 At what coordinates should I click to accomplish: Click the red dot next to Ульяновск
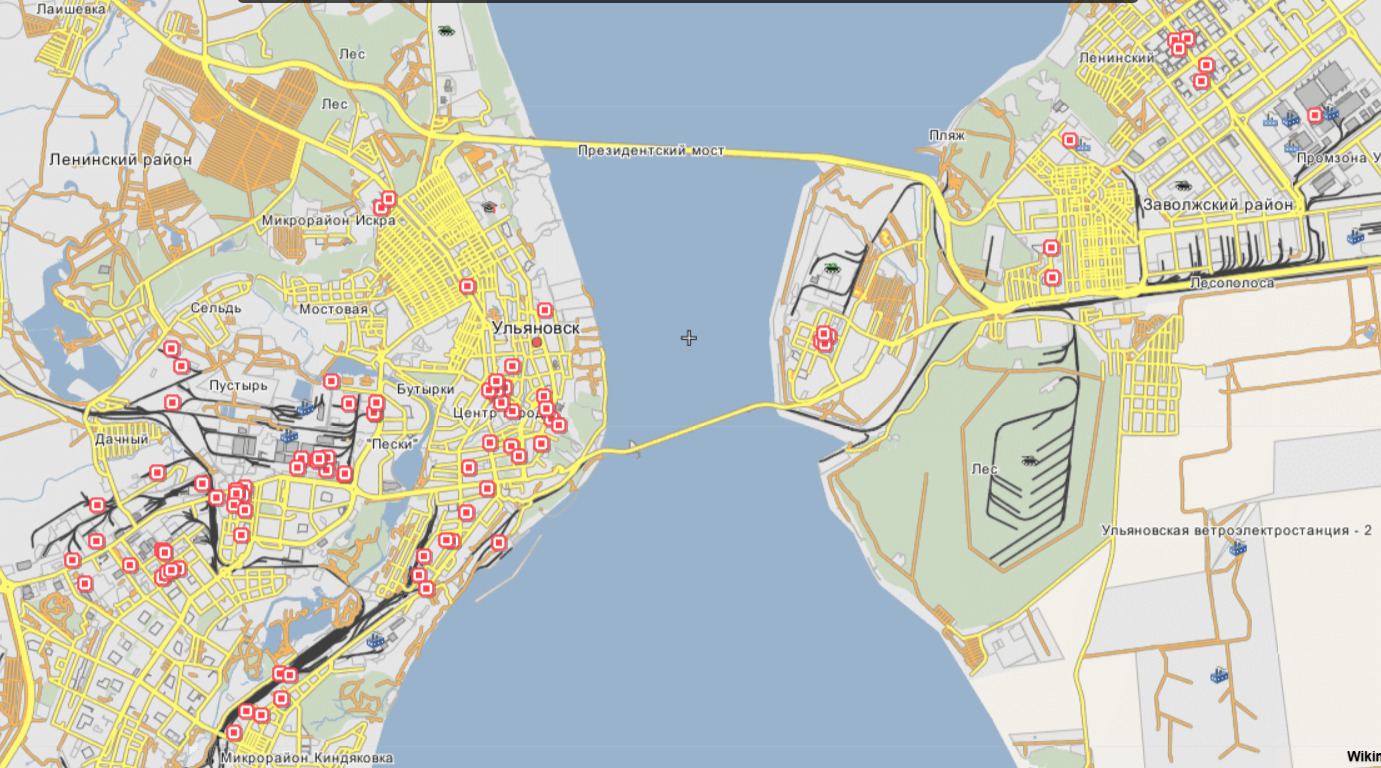click(537, 342)
